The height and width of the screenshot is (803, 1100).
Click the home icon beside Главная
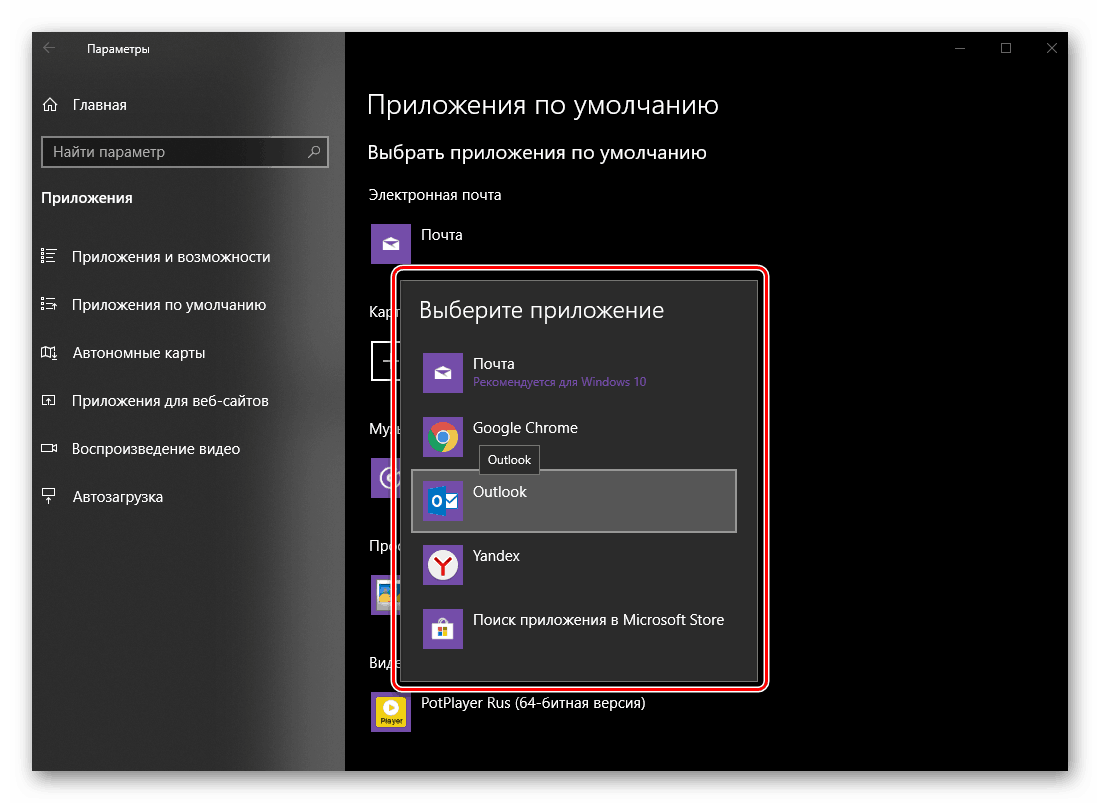[x=50, y=105]
